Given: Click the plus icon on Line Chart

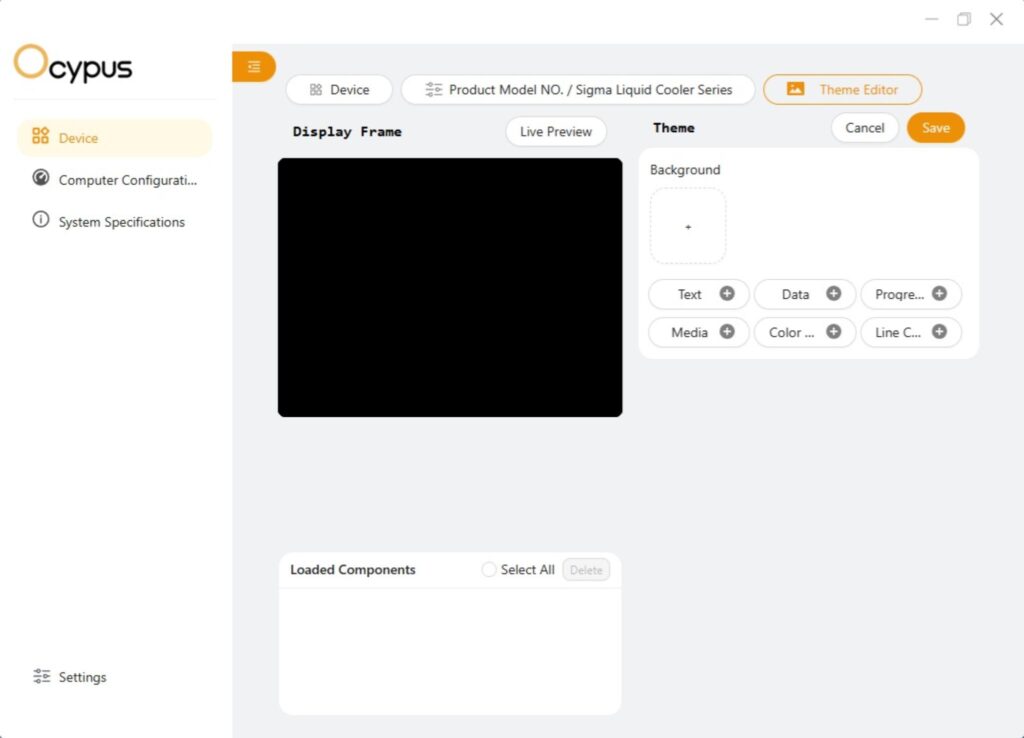Looking at the screenshot, I should (939, 331).
